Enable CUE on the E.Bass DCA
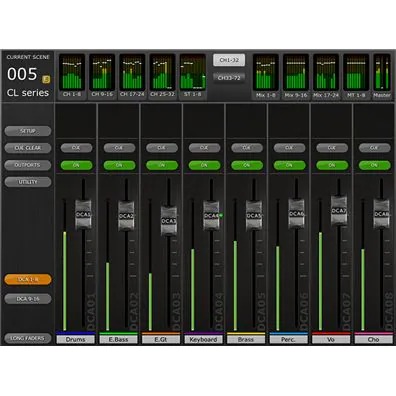 119,148
